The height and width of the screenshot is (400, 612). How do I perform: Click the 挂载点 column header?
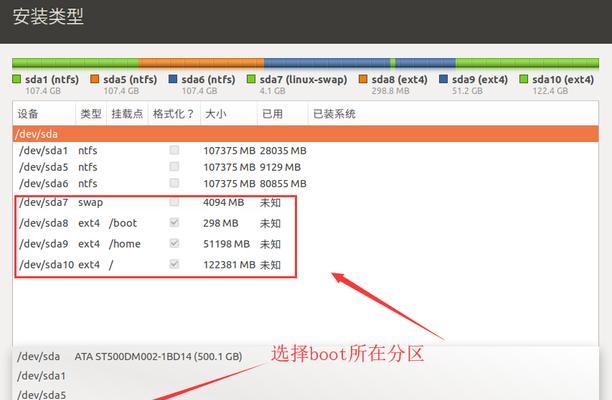tap(127, 114)
